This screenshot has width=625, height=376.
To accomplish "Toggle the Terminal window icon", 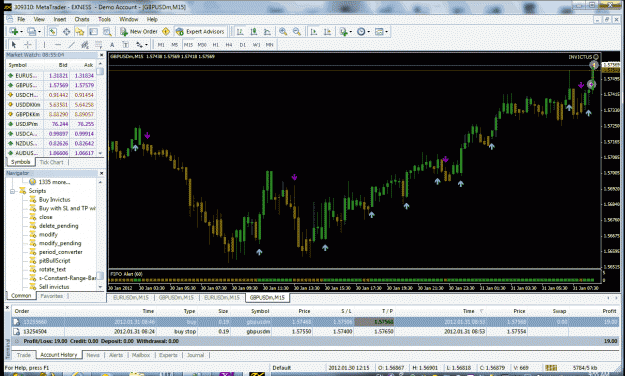I will coord(93,31).
